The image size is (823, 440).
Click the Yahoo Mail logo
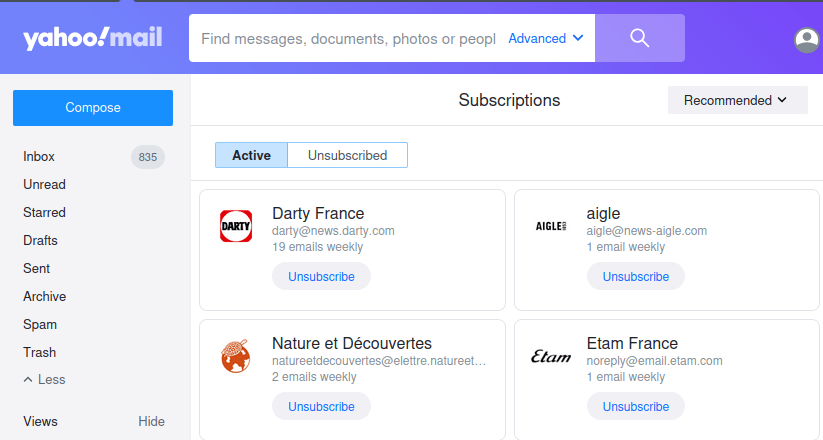pyautogui.click(x=92, y=38)
